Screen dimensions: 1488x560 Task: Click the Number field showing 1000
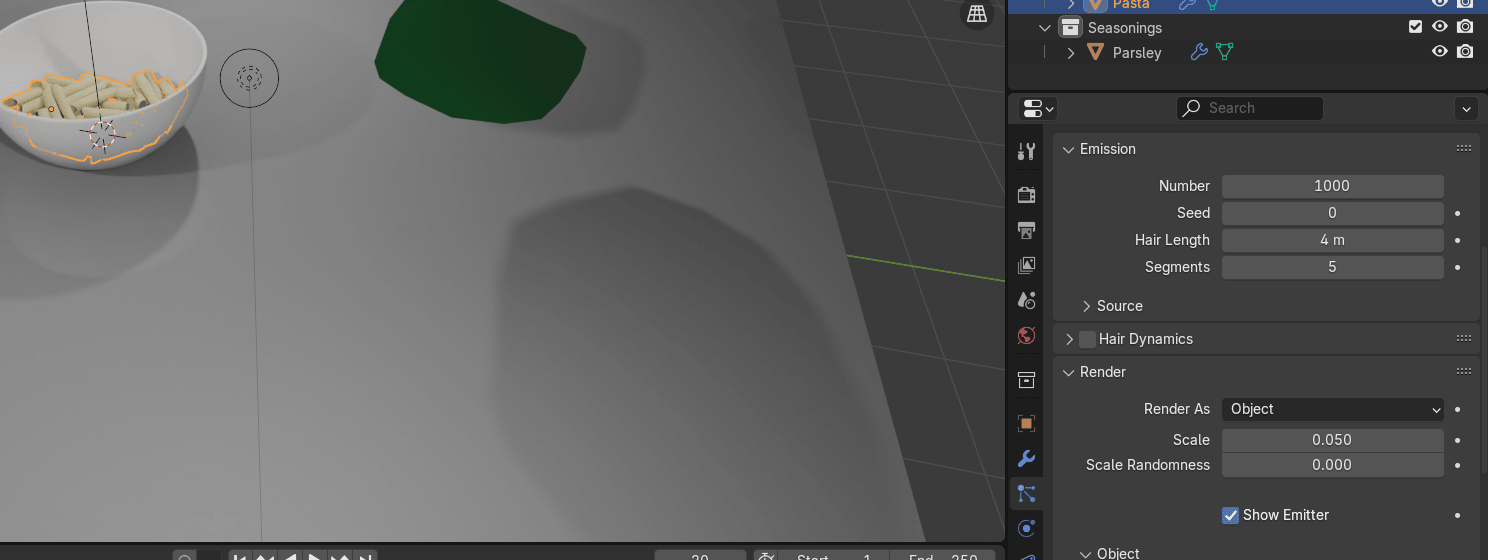click(1332, 186)
